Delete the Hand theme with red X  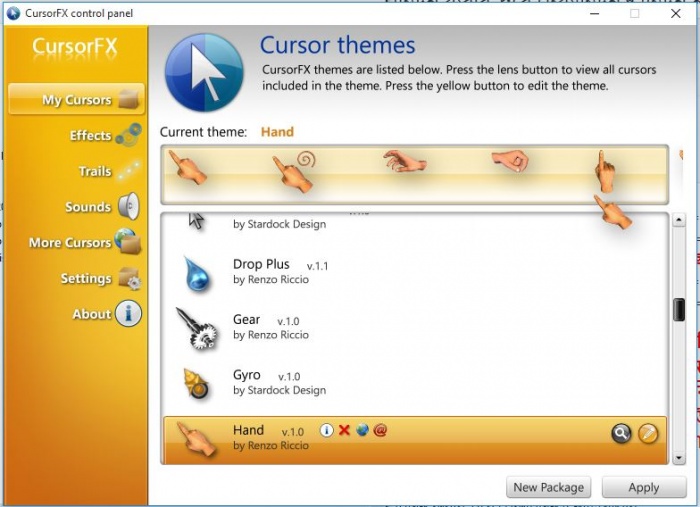pyautogui.click(x=344, y=430)
